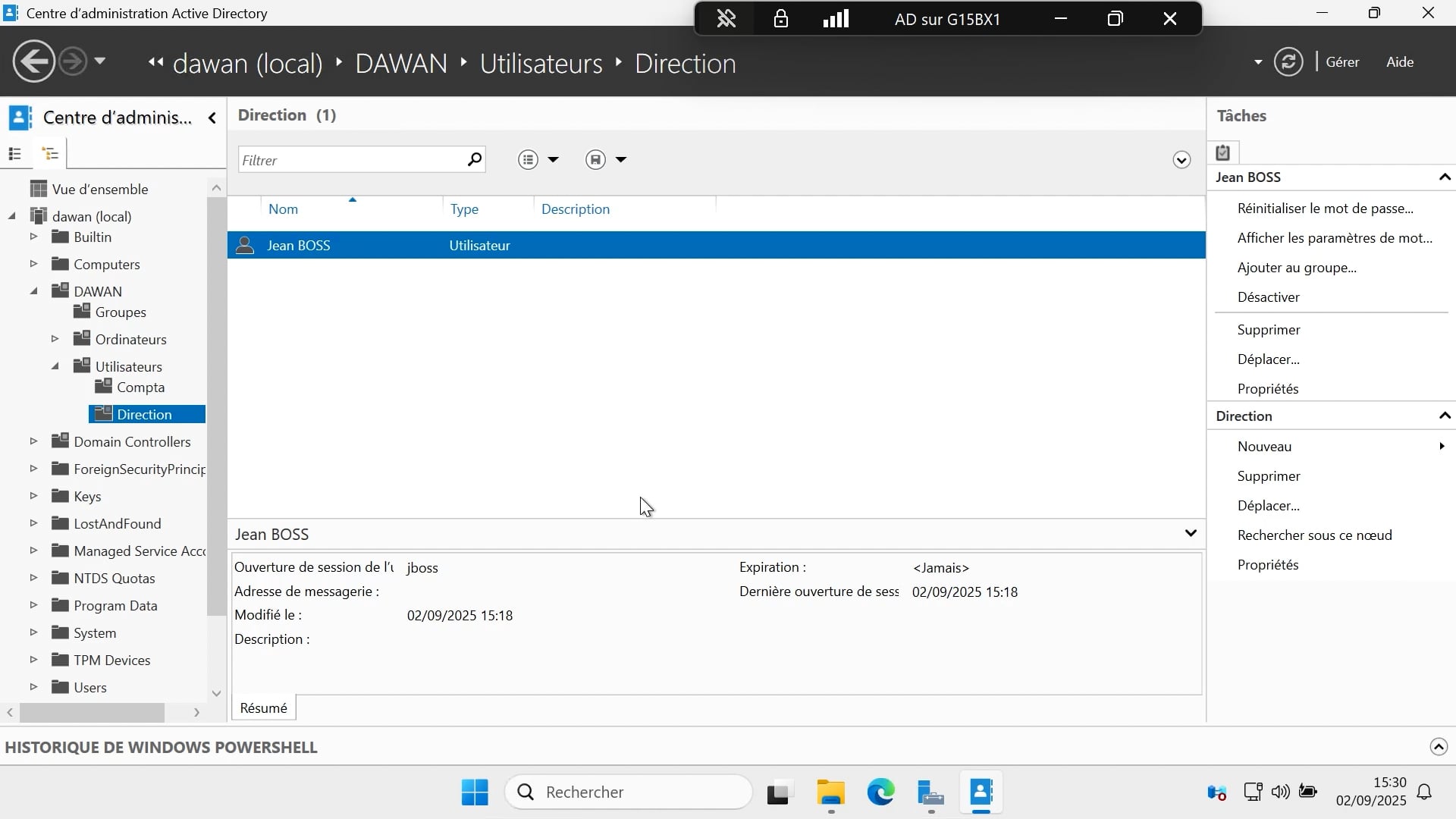Switch to tree view in the navigation pane
The width and height of the screenshot is (1456, 819).
click(50, 154)
